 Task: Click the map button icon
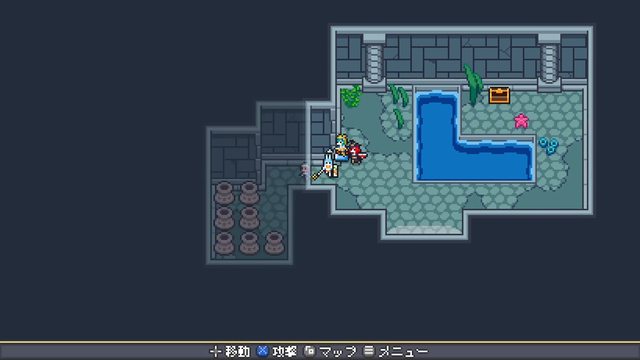coord(310,351)
